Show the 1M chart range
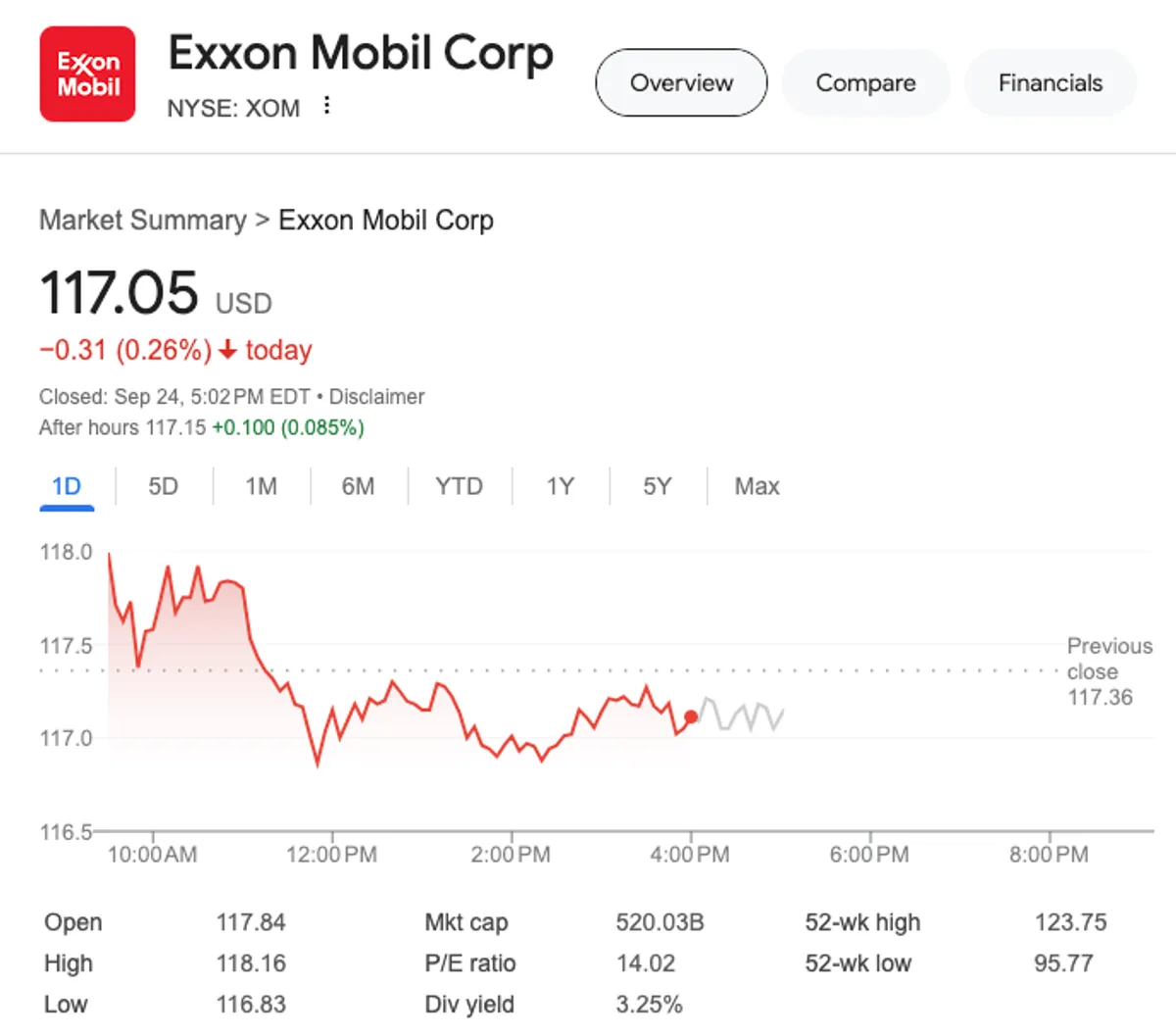Viewport: 1176px width, 1036px height. click(x=261, y=486)
